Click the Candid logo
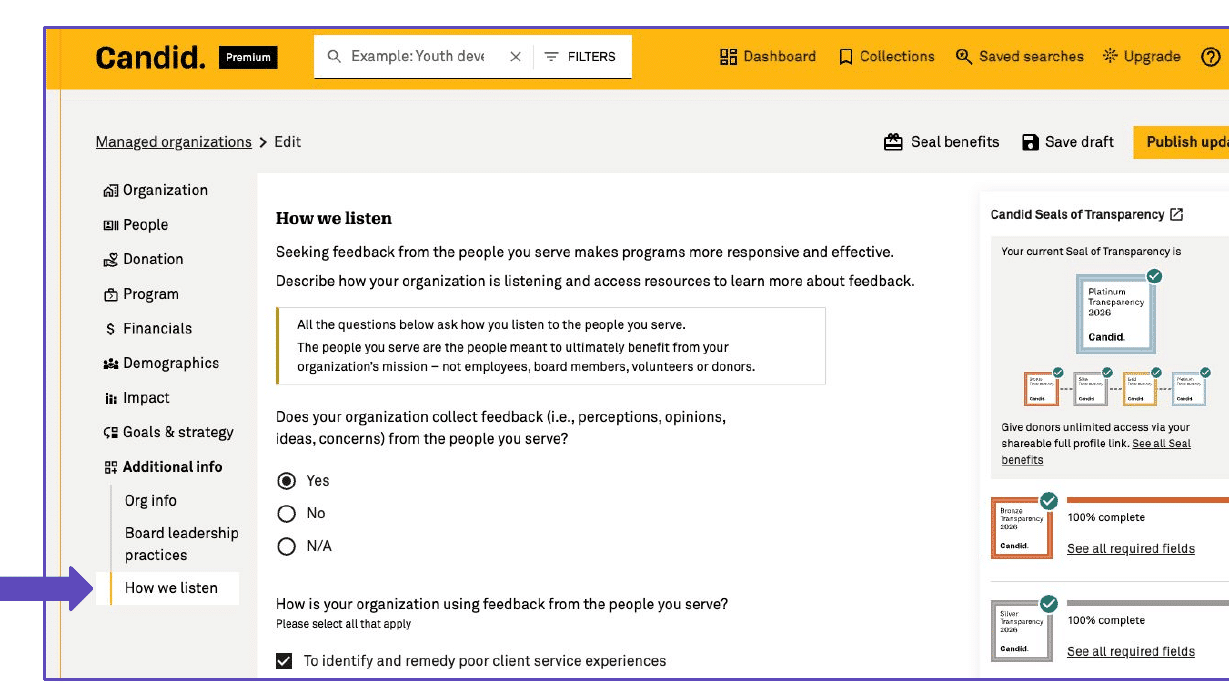This screenshot has width=1229, height=692. point(150,57)
